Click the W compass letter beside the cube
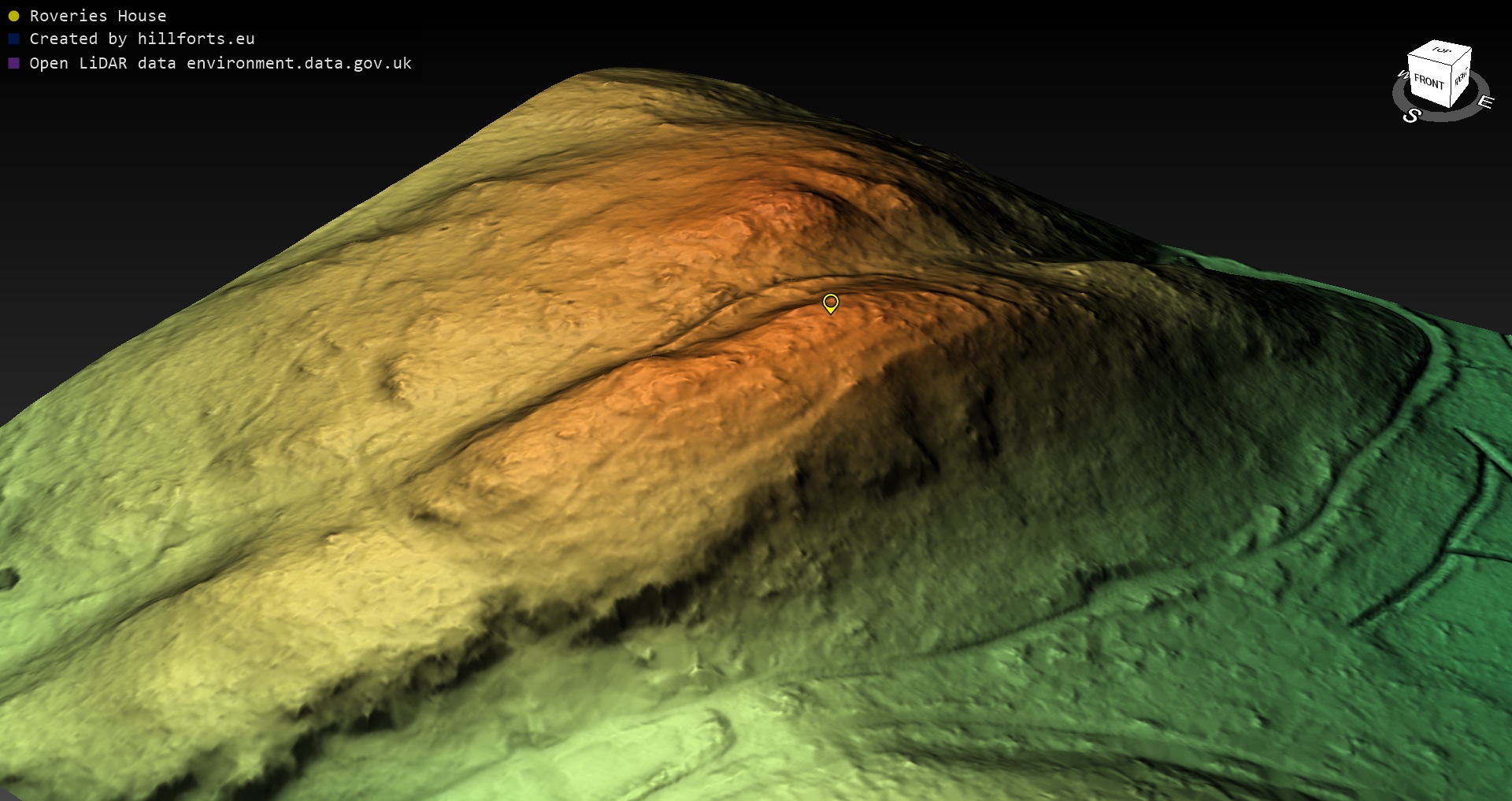This screenshot has width=1512, height=801. (1402, 75)
